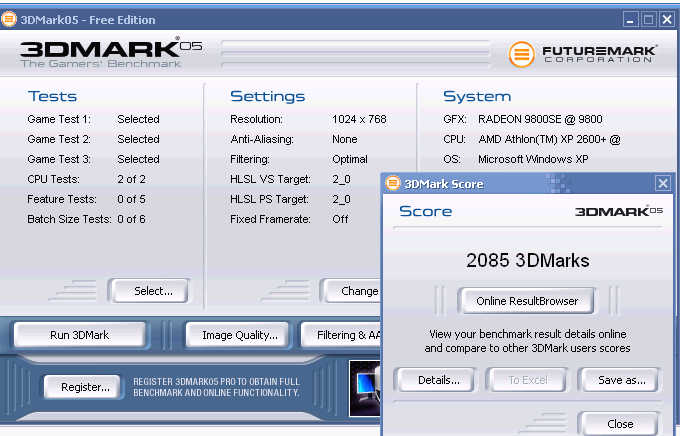Open the Filtering & AA tool
Viewport: 680px width, 436px height.
(341, 335)
